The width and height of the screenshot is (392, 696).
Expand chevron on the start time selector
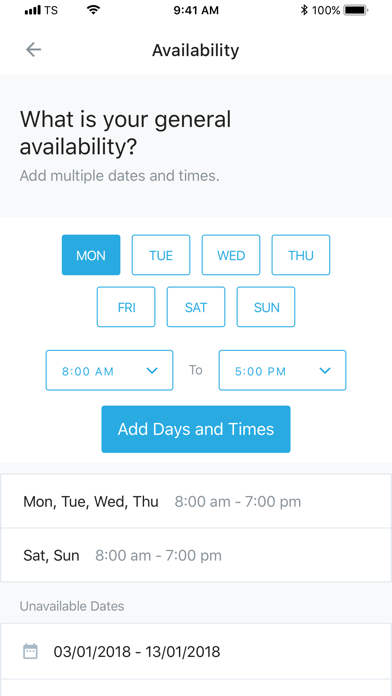[152, 371]
